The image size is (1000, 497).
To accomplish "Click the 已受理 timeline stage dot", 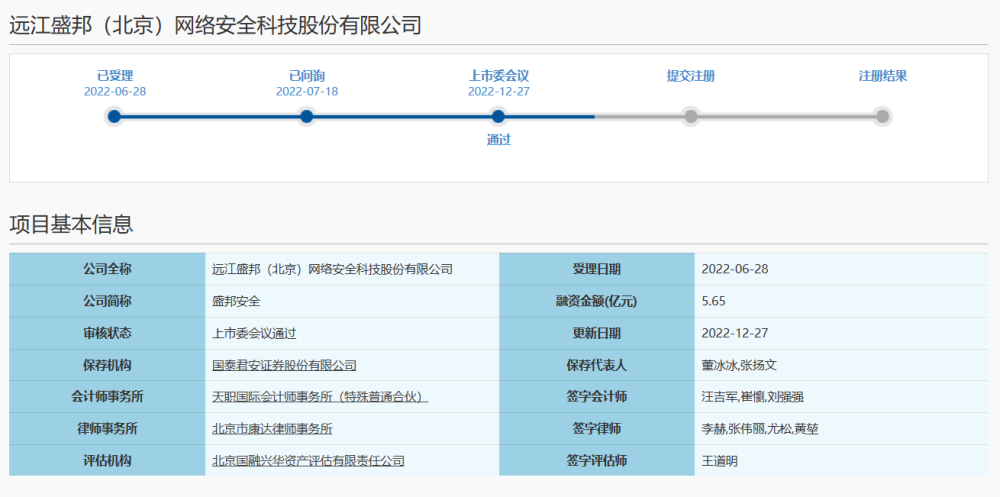I will click(x=114, y=116).
